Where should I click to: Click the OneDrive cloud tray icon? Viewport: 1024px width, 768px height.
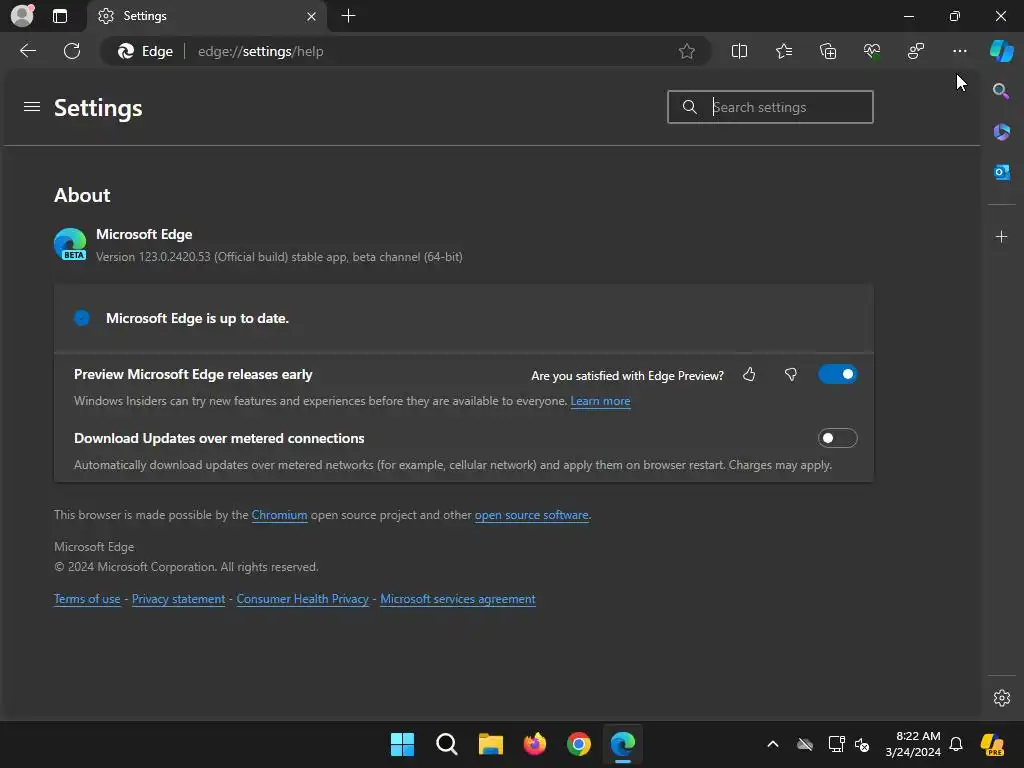coord(805,744)
